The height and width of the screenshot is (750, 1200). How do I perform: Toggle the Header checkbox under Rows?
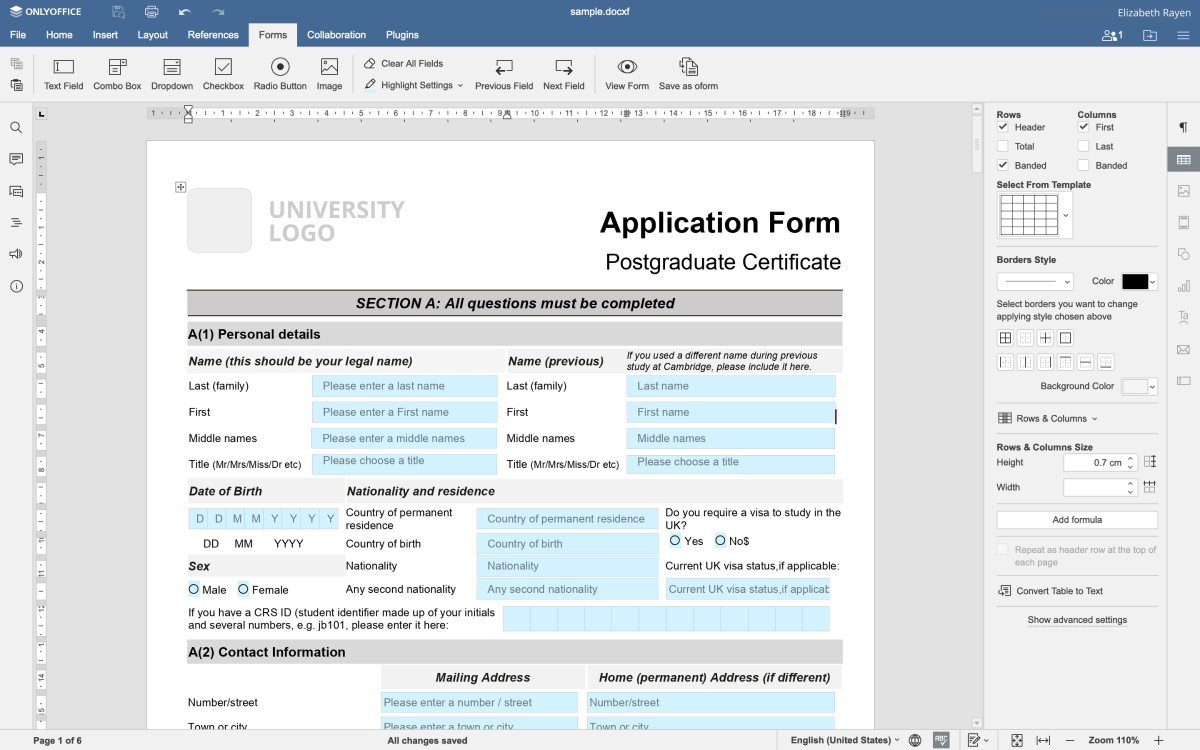pos(1002,127)
